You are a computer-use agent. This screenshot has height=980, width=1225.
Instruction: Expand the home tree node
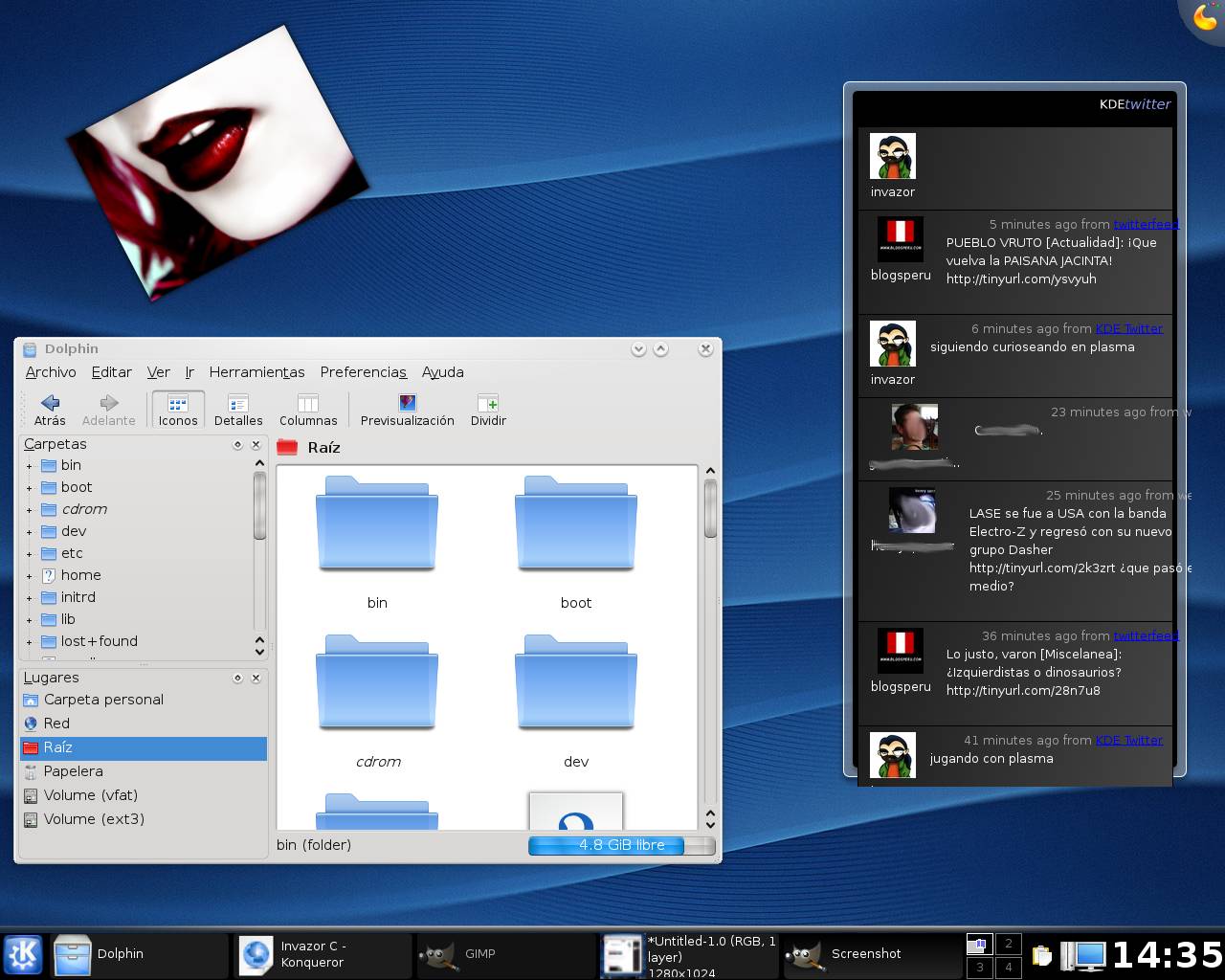[x=29, y=576]
